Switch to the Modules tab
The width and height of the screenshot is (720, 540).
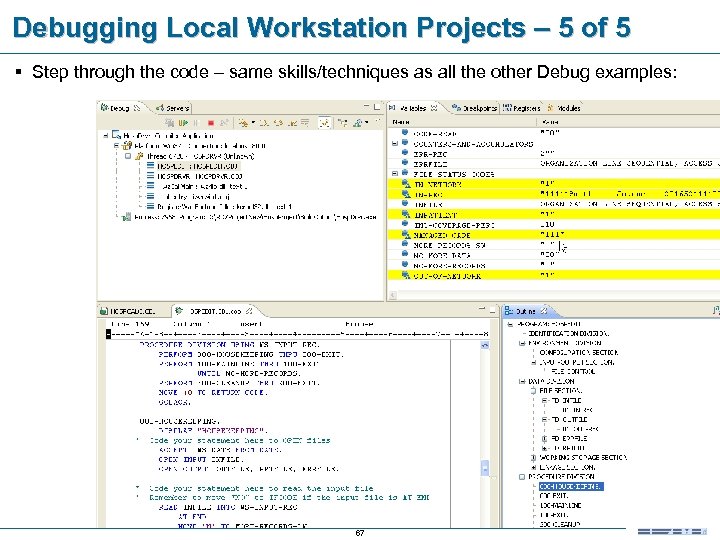[x=568, y=108]
